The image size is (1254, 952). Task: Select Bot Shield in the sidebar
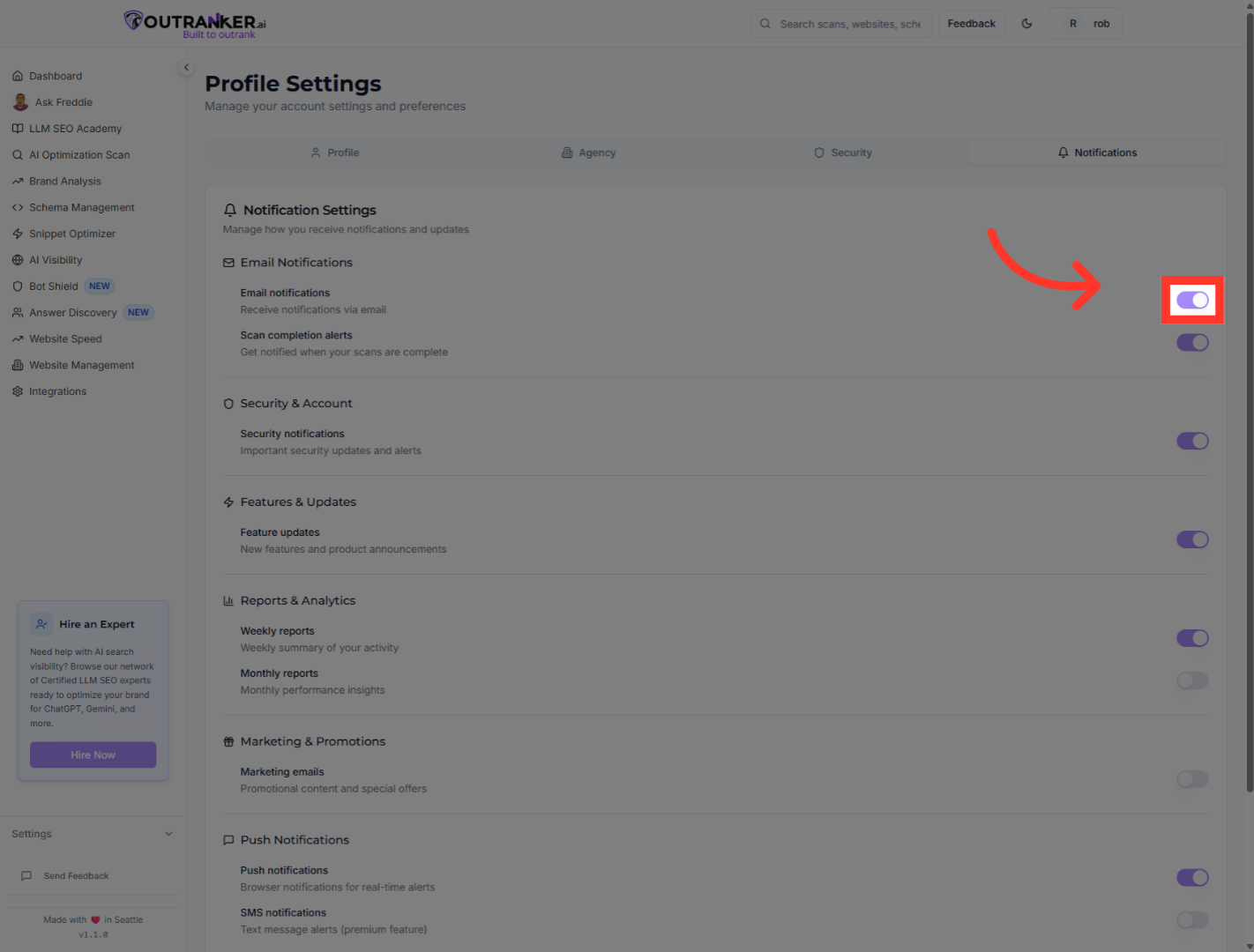(53, 286)
